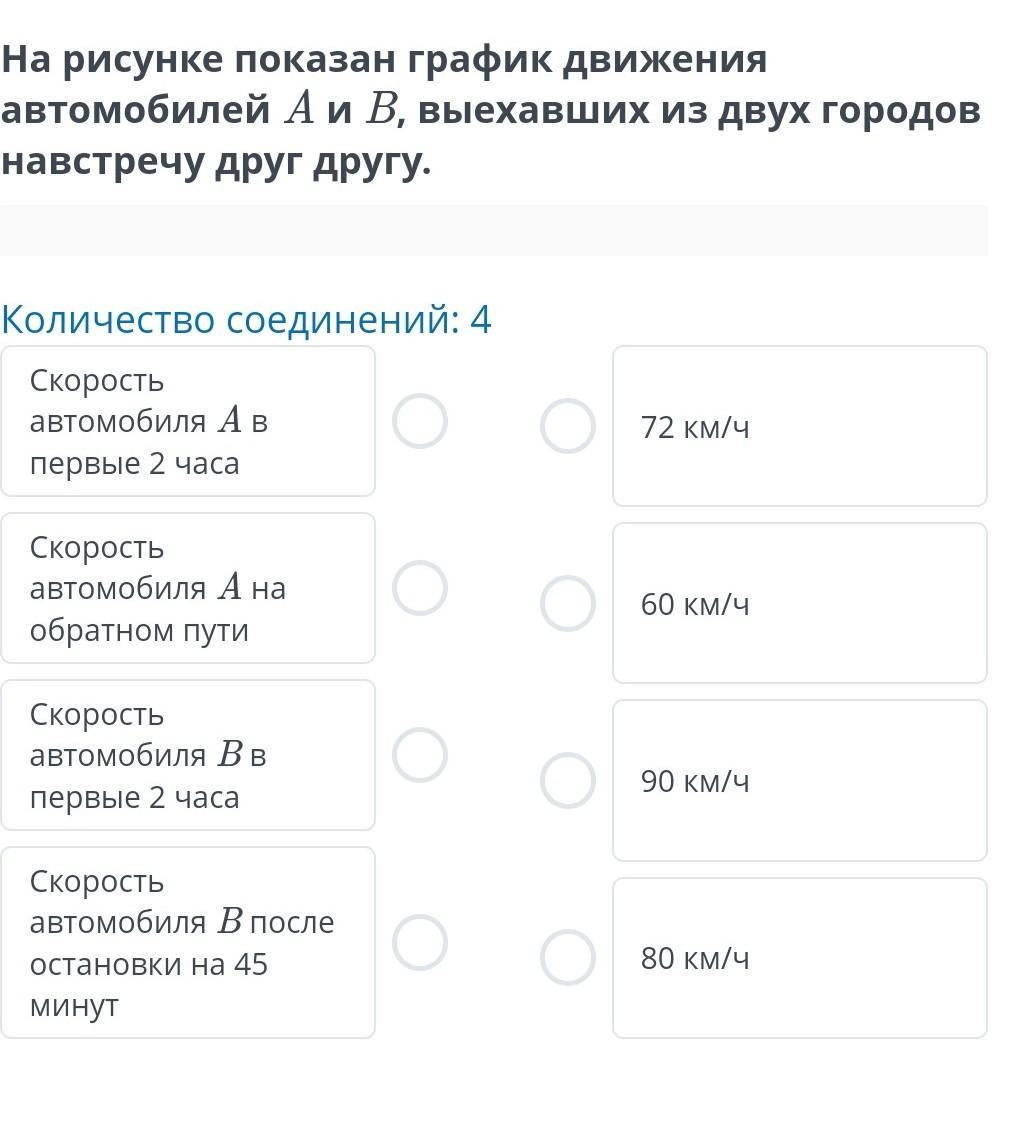Click the card about B после остановки на 45 минут
The image size is (1033, 1128).
[x=188, y=942]
